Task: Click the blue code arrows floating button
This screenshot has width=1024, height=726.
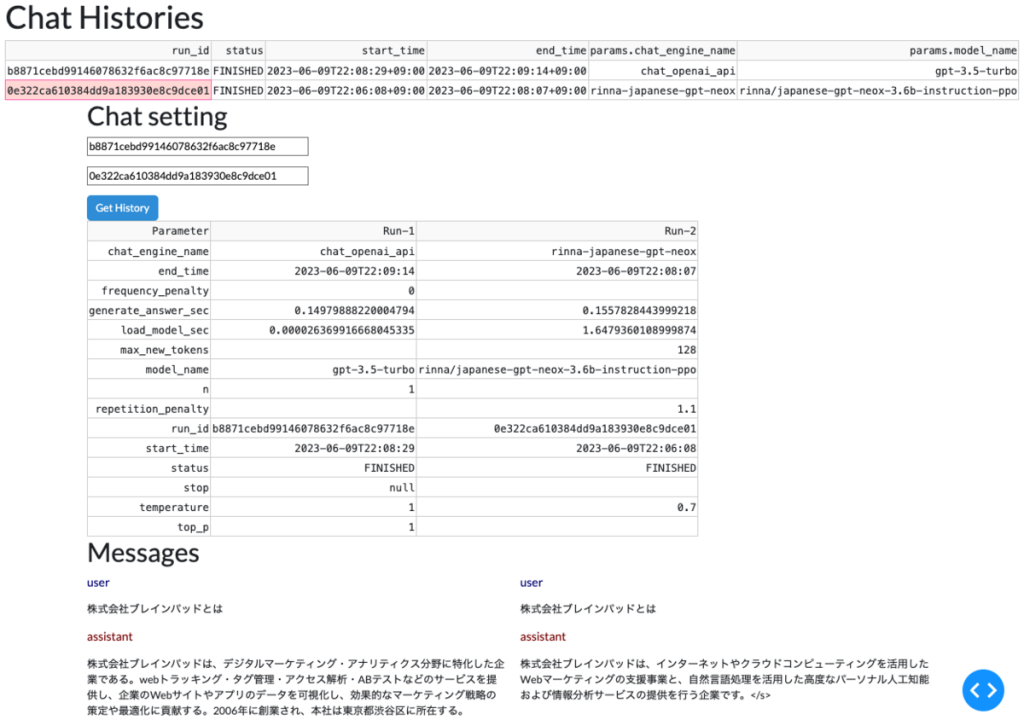Action: (x=983, y=690)
